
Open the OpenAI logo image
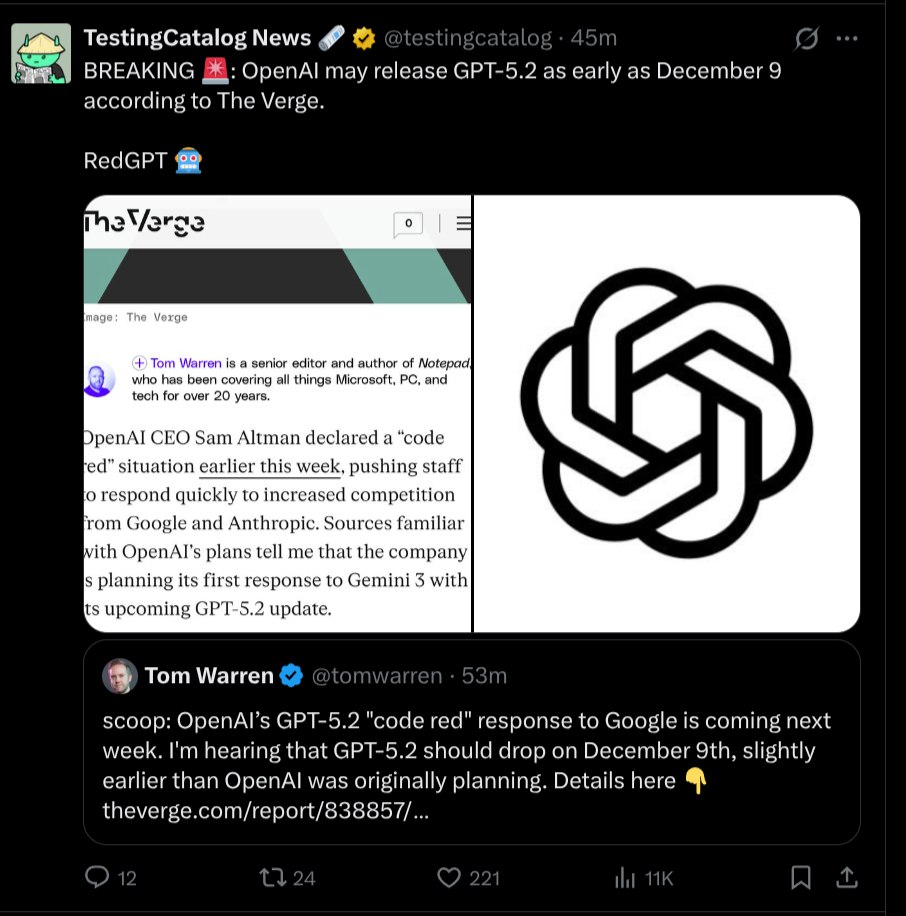tap(667, 413)
